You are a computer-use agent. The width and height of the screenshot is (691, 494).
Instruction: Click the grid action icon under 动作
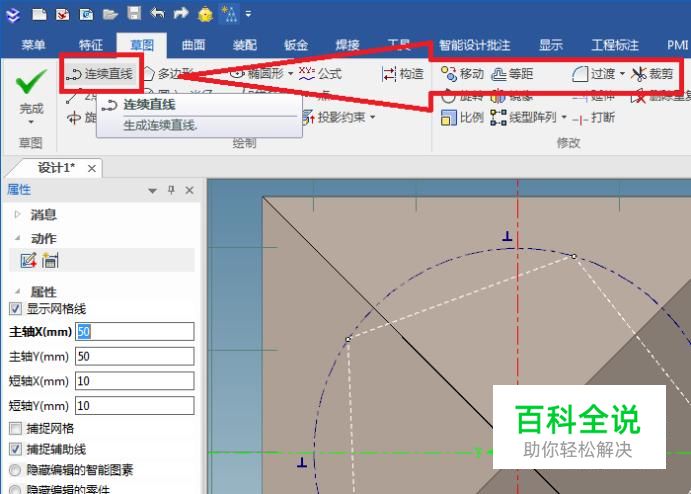click(50, 260)
